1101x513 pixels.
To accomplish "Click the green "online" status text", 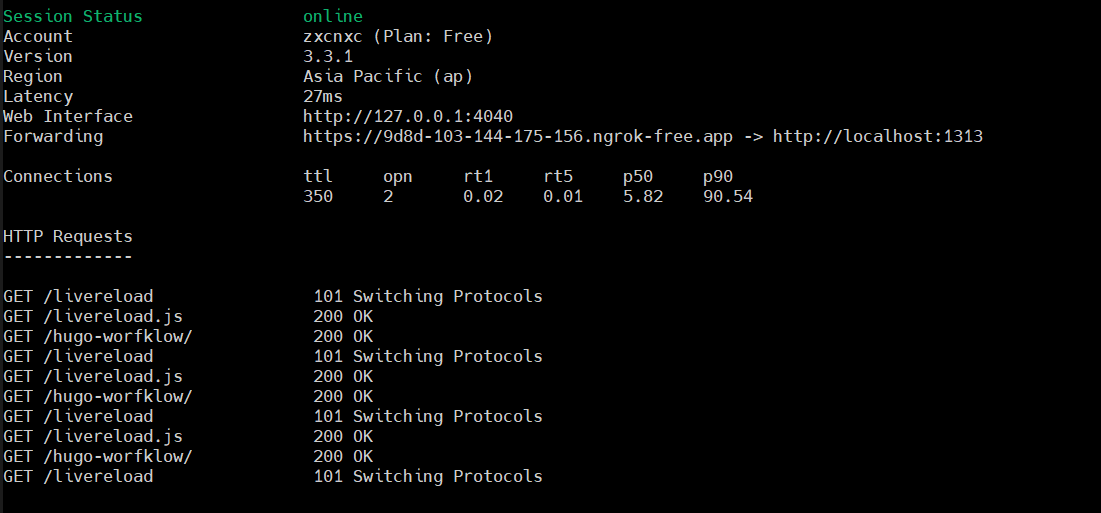I will click(x=333, y=16).
